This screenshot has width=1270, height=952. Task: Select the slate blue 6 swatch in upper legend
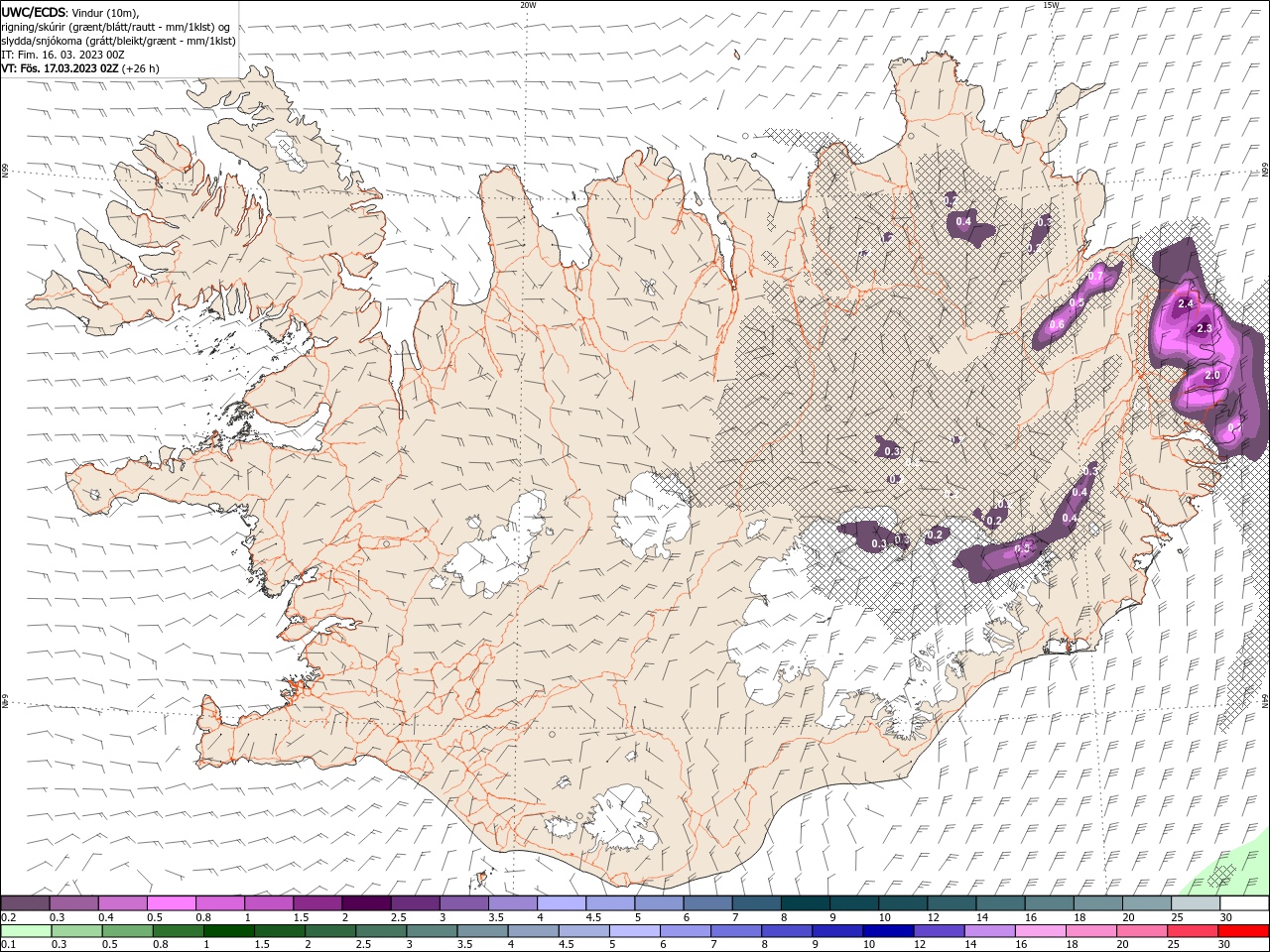click(708, 903)
